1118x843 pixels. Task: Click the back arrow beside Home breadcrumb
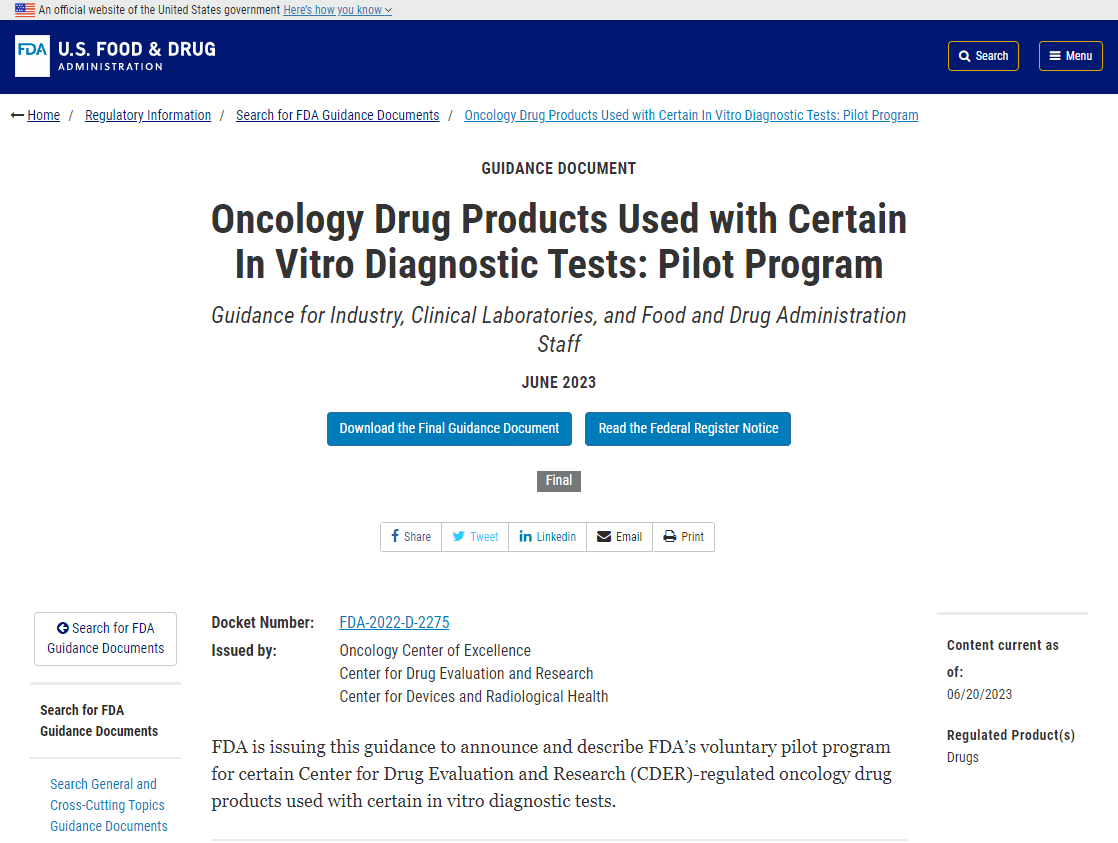click(17, 116)
